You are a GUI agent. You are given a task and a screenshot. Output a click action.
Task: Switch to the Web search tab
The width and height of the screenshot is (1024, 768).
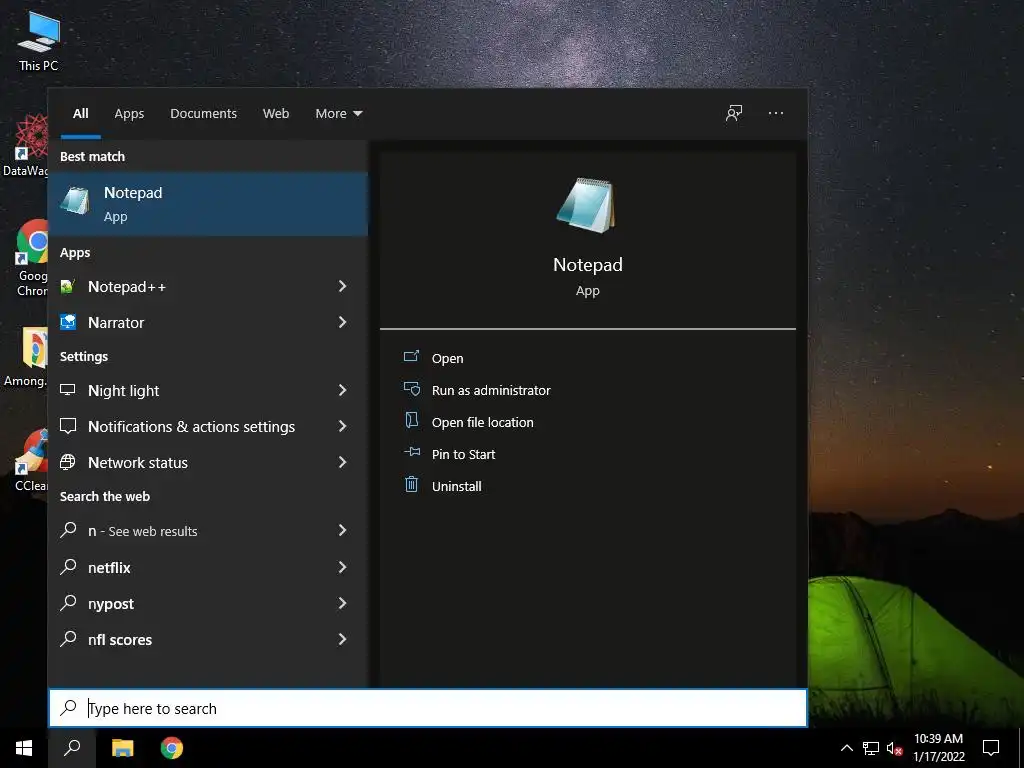tap(276, 114)
